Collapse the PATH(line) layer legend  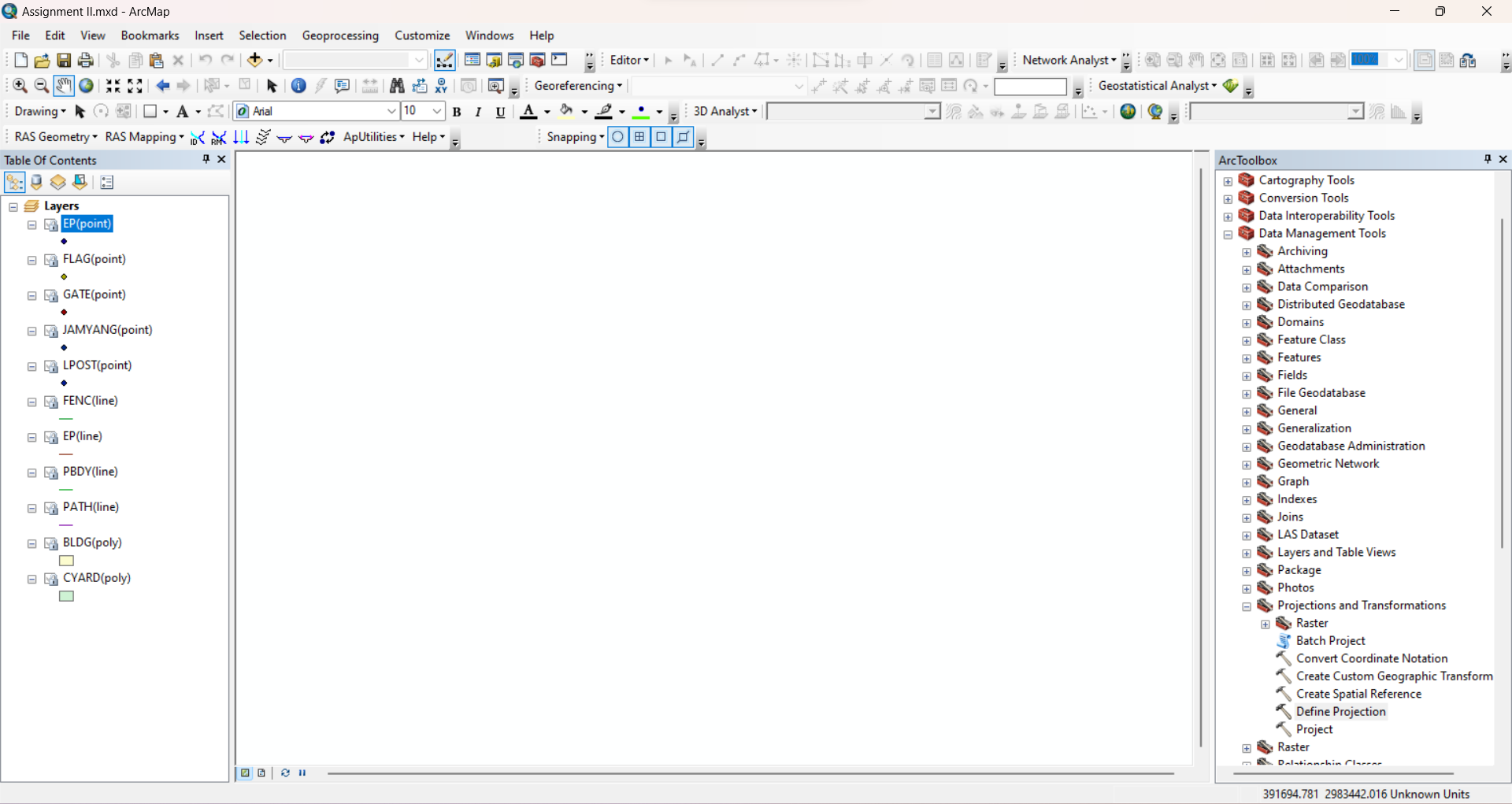(32, 509)
